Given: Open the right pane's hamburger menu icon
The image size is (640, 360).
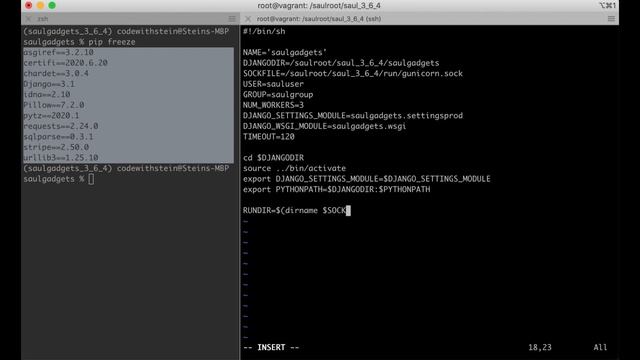Looking at the screenshot, I should click(611, 19).
